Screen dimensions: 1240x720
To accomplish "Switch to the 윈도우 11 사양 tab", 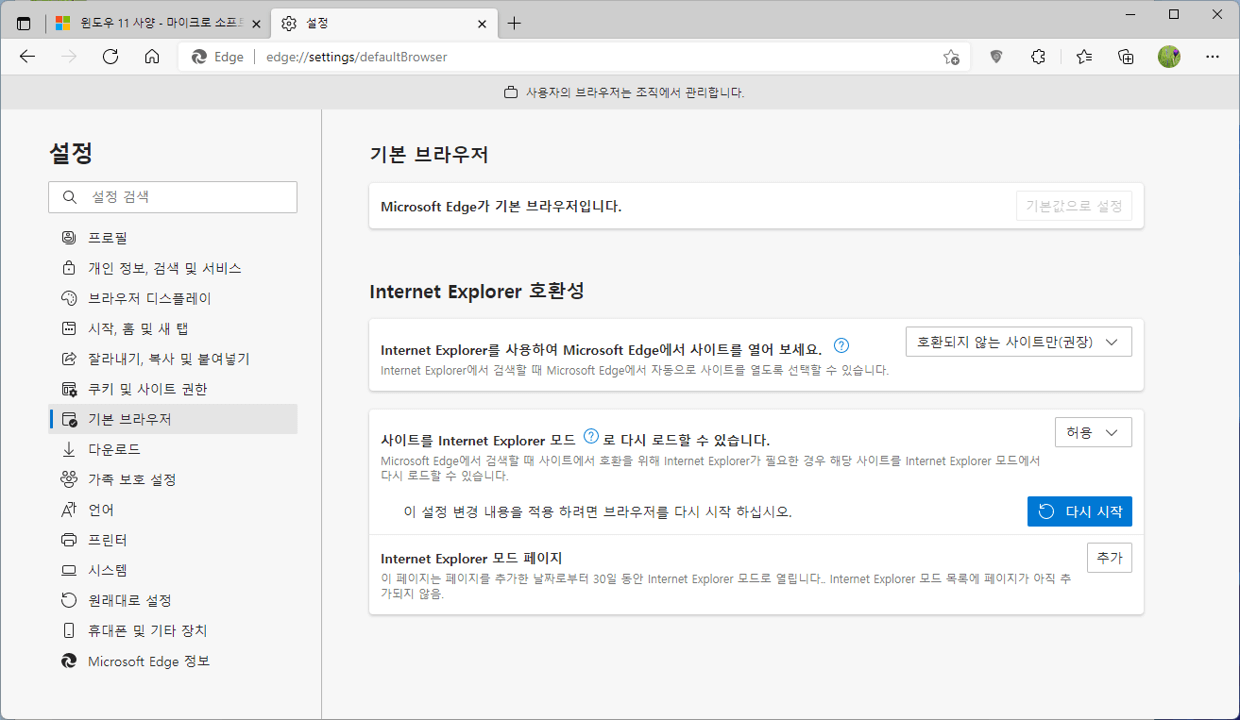I will pos(157,23).
